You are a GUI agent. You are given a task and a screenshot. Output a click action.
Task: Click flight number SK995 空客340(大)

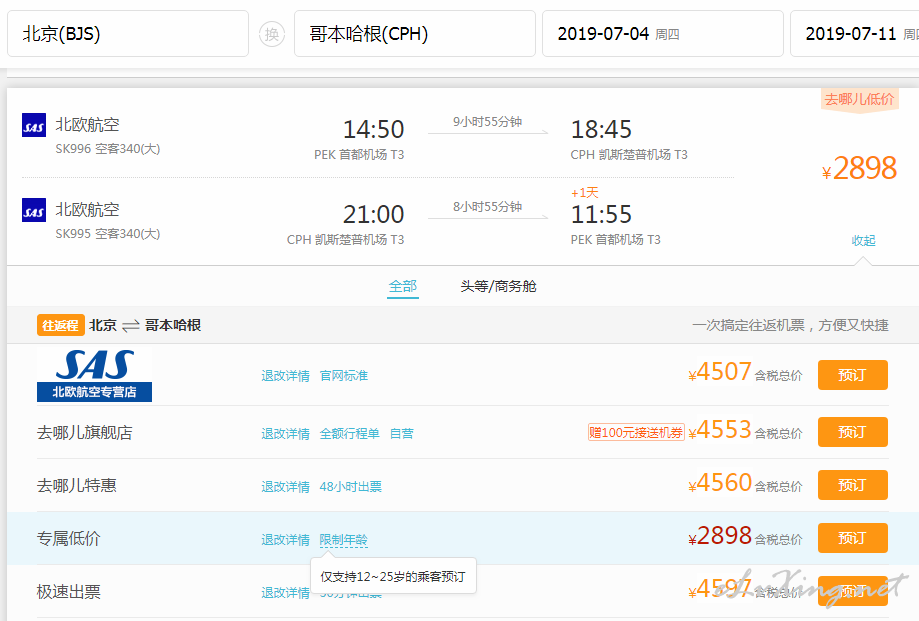(x=108, y=234)
